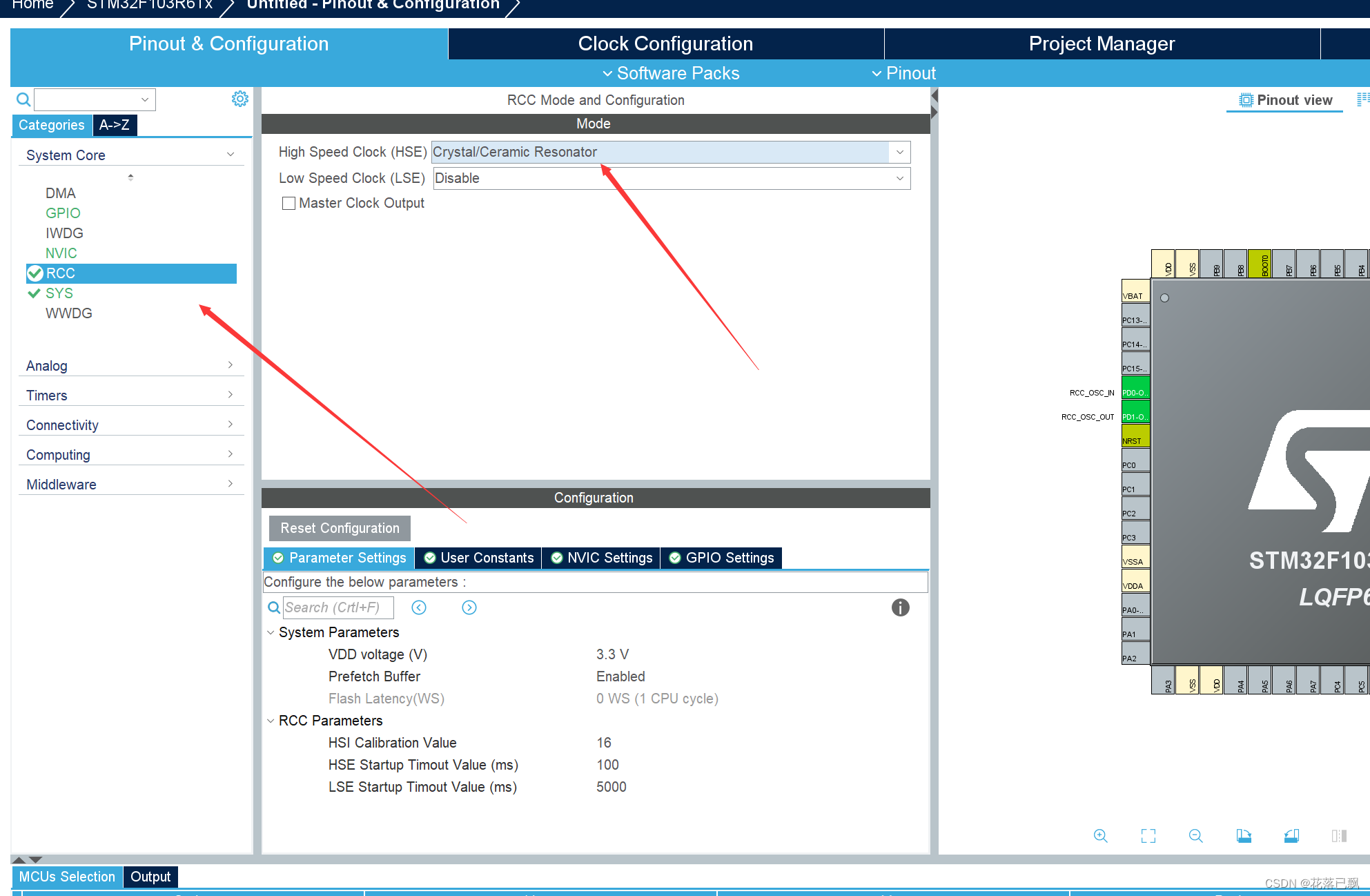
Task: Rotate the chip counter-clockwise
Action: pos(1291,836)
